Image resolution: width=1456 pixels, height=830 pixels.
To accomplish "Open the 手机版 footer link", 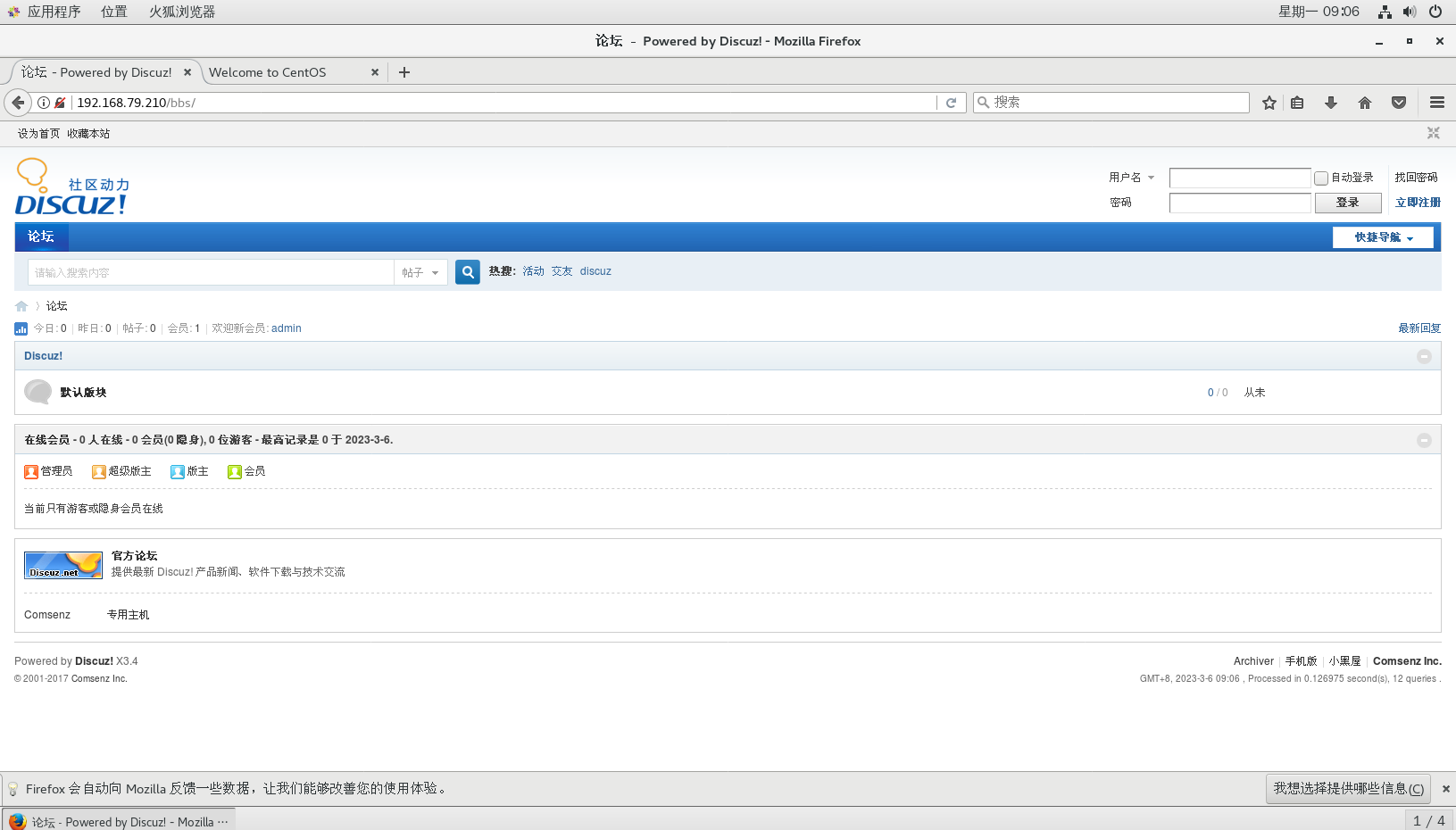I will [x=1301, y=661].
